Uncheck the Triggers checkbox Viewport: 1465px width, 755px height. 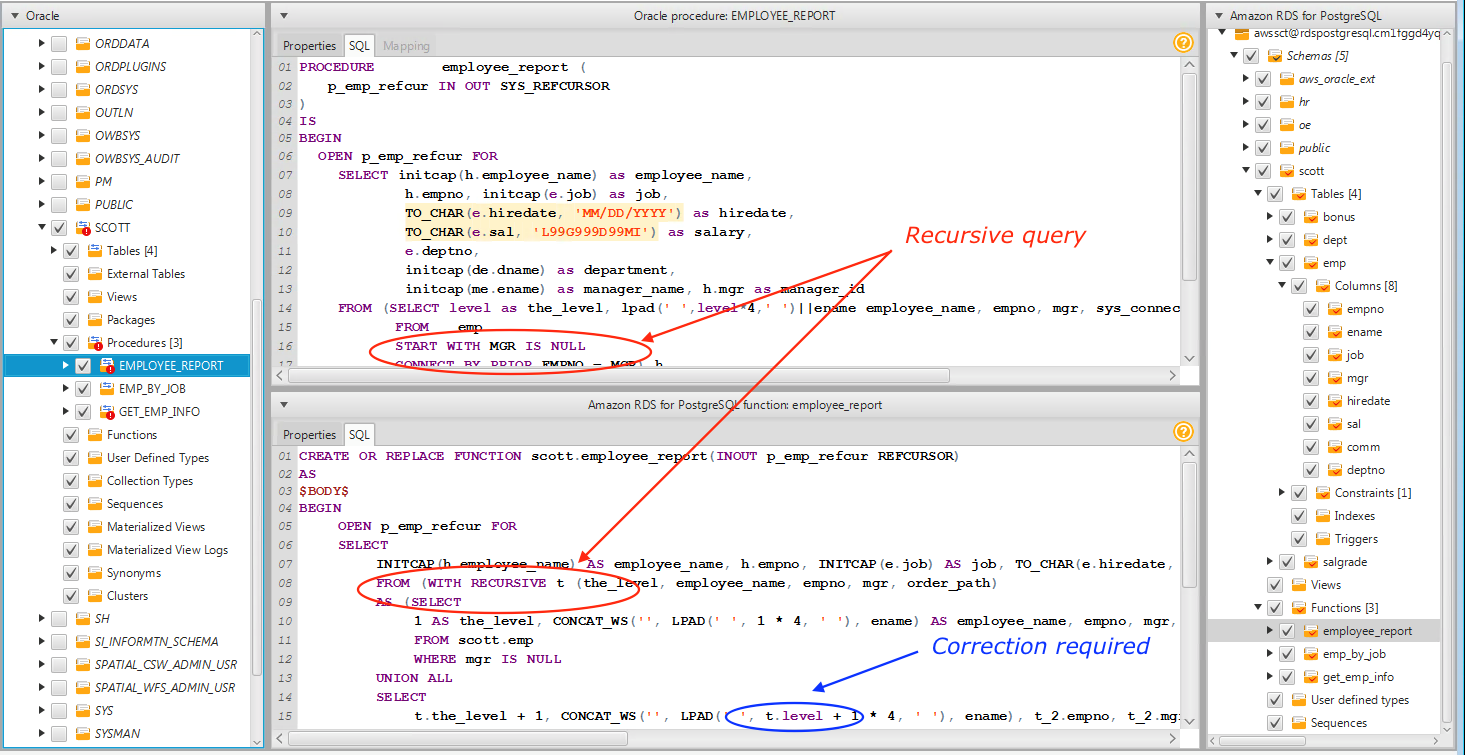pos(1299,539)
